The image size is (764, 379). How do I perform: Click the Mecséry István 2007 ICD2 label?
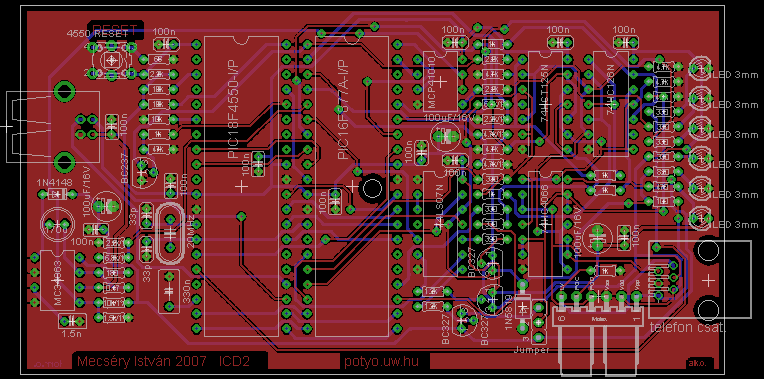point(164,361)
